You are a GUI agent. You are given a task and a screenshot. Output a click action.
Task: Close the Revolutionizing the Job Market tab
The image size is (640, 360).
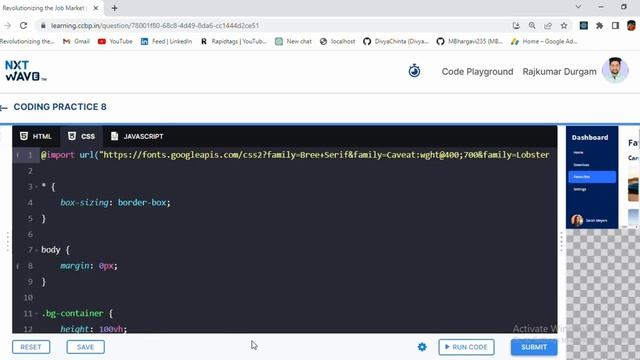pyautogui.click(x=96, y=8)
